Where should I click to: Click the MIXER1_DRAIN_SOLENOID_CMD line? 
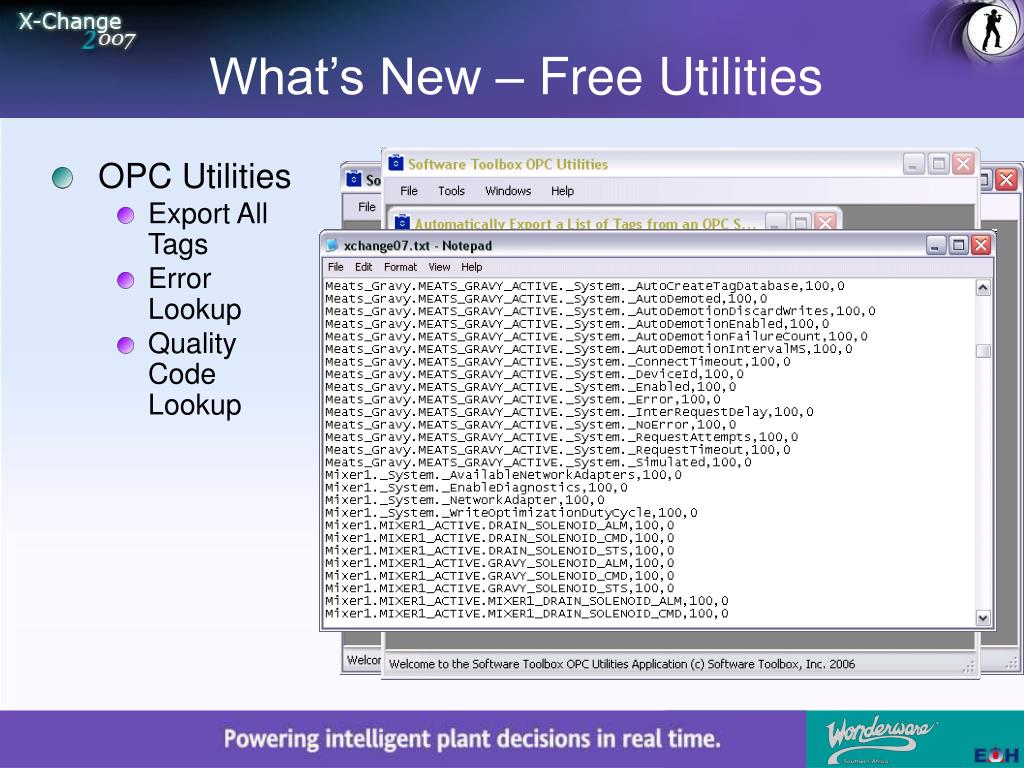[526, 613]
